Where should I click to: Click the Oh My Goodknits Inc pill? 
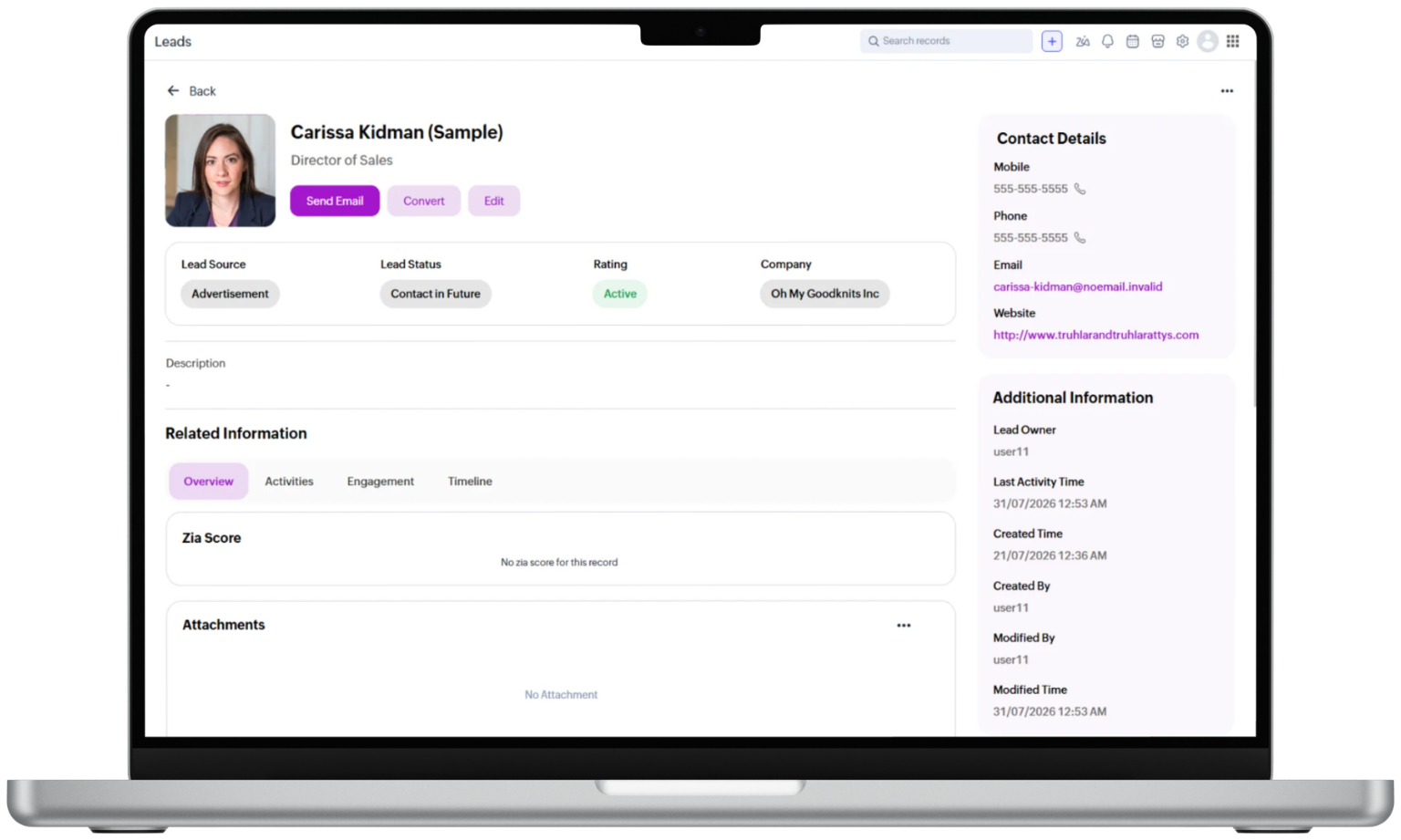coord(825,294)
